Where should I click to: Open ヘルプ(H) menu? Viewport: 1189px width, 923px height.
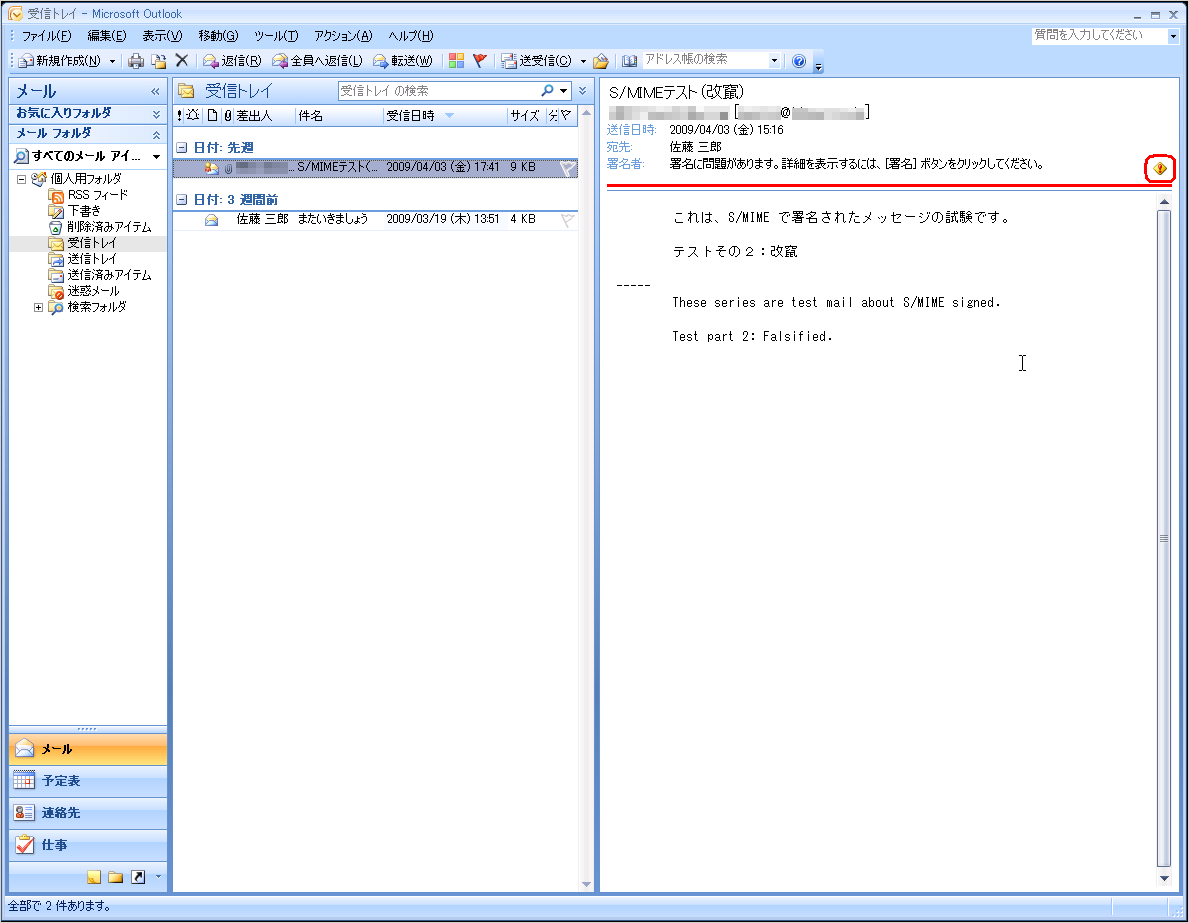[x=411, y=36]
